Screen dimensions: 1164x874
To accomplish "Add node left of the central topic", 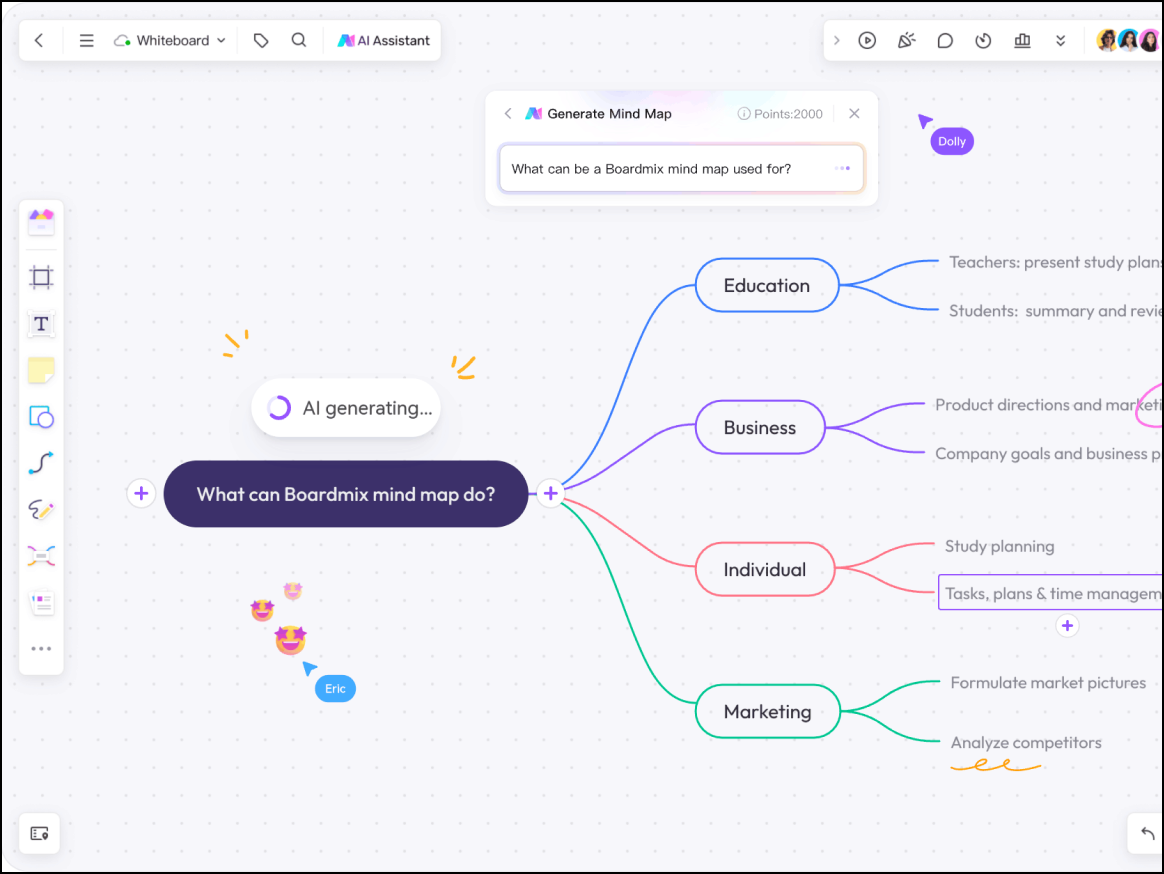I will click(141, 493).
